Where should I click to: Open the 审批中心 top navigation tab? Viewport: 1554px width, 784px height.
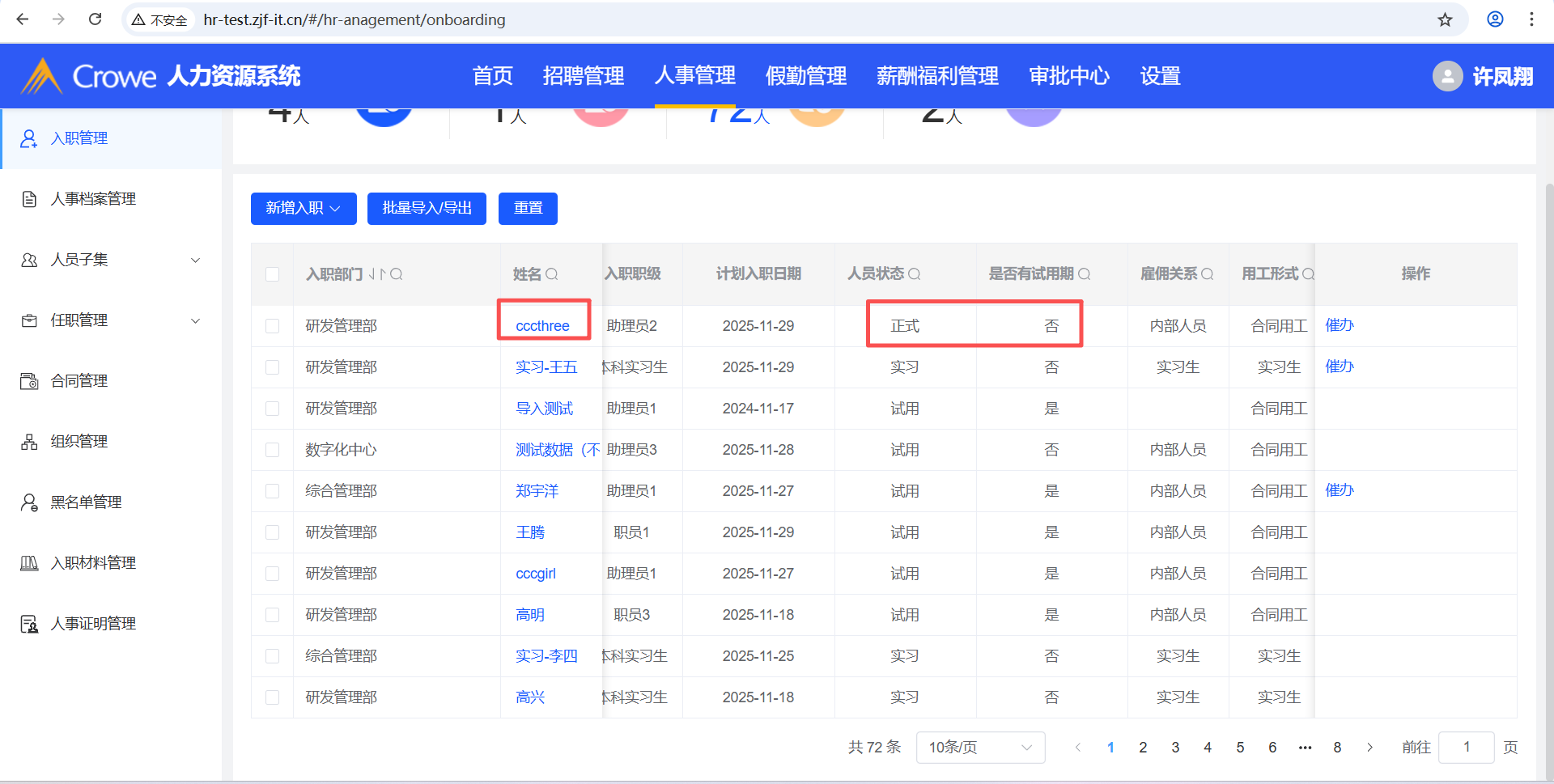tap(1068, 76)
